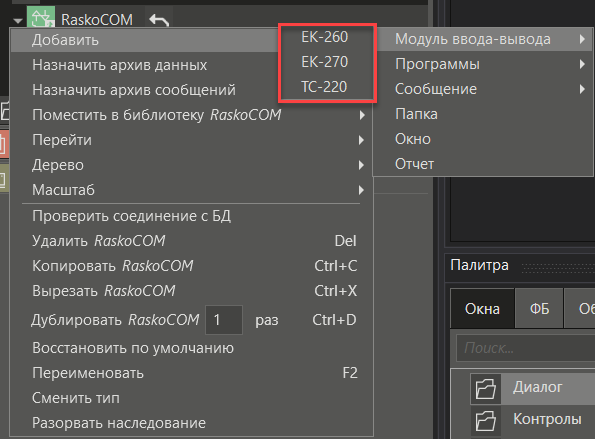Click the Палитра panel title

point(479,265)
